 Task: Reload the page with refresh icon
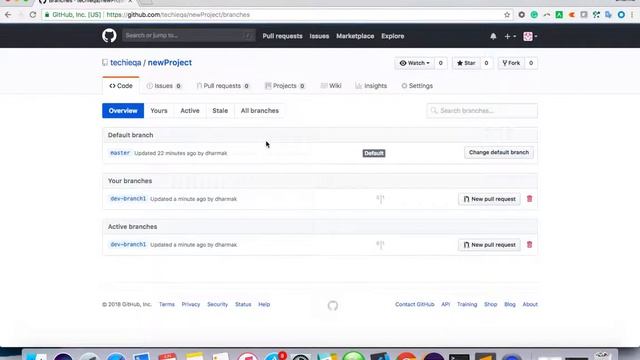33,15
